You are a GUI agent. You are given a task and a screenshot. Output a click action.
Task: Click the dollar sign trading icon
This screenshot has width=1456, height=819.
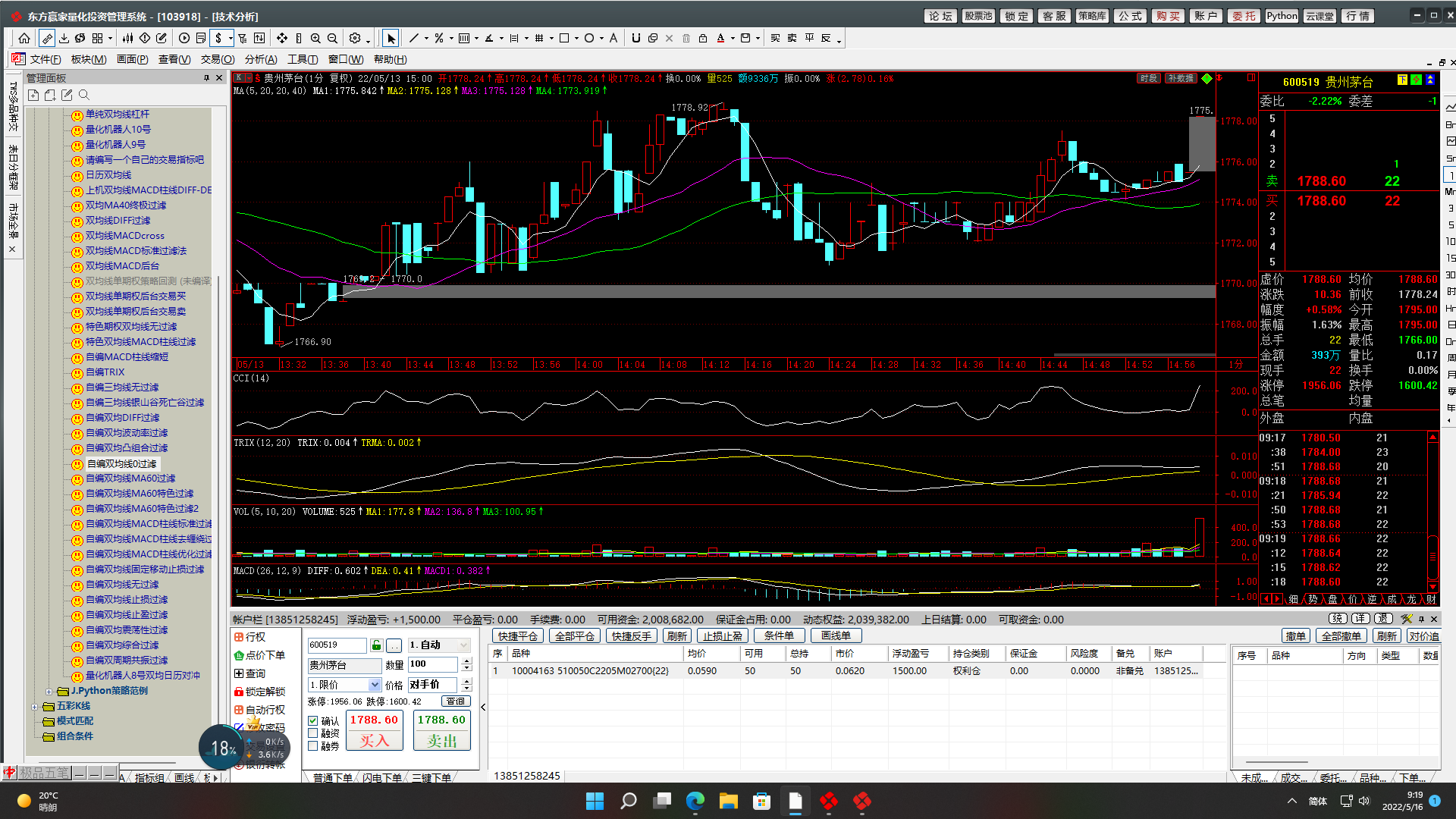[x=218, y=38]
